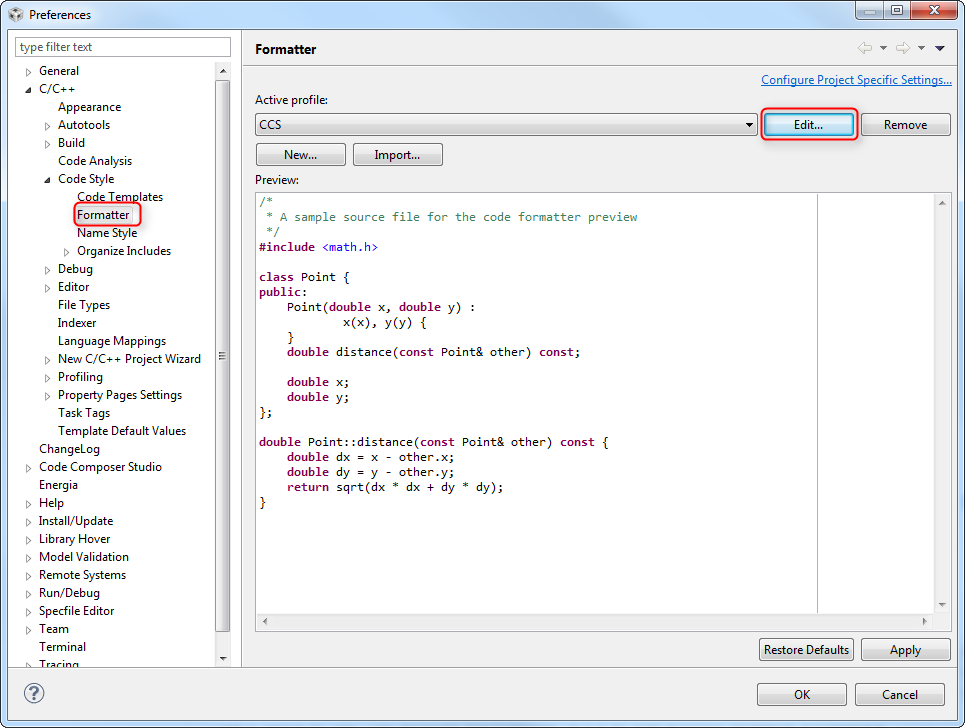Open the back history dropdown arrow
Viewport: 965px width, 728px height.
(883, 48)
